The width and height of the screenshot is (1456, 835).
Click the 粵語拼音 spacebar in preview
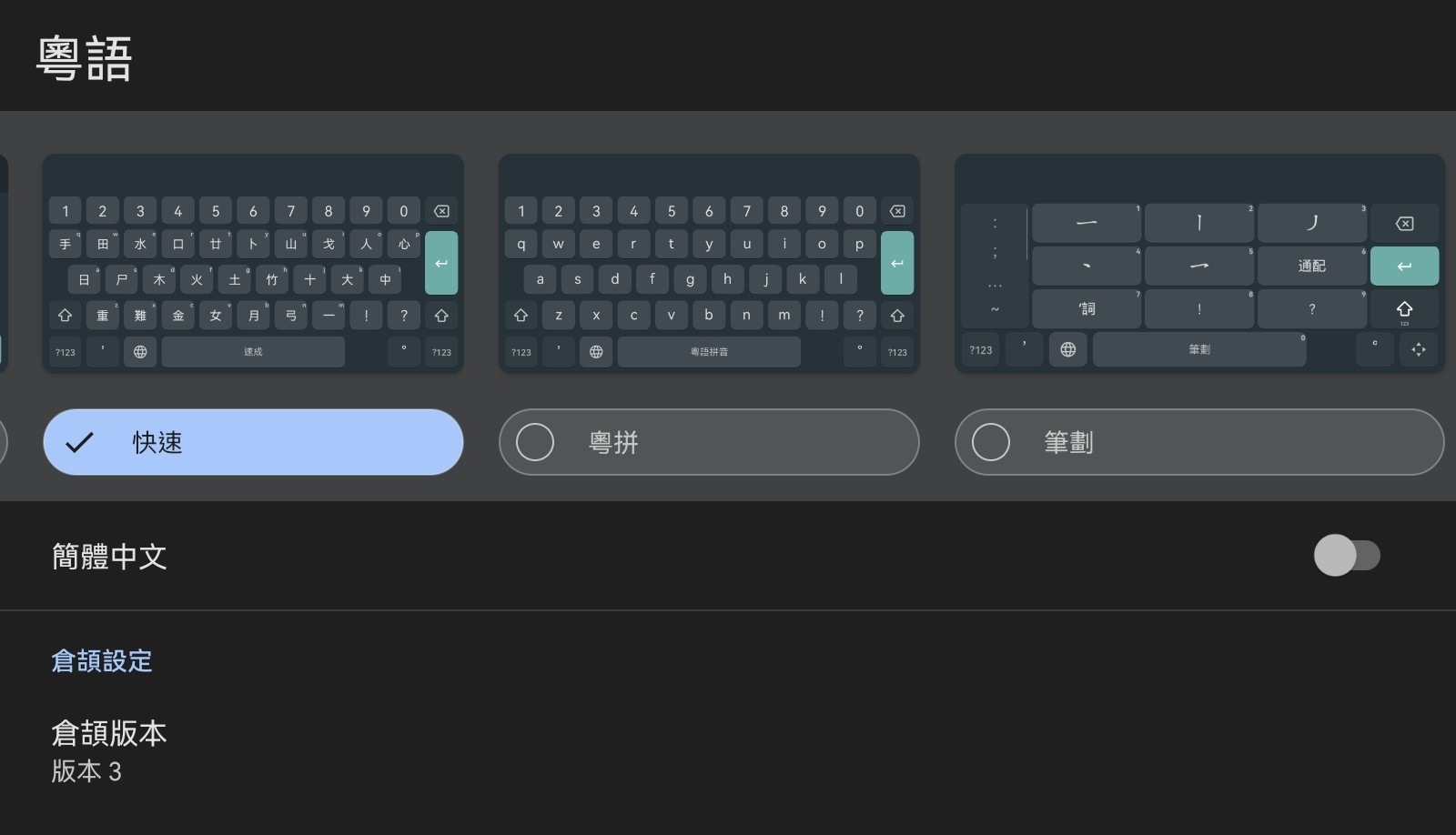709,352
